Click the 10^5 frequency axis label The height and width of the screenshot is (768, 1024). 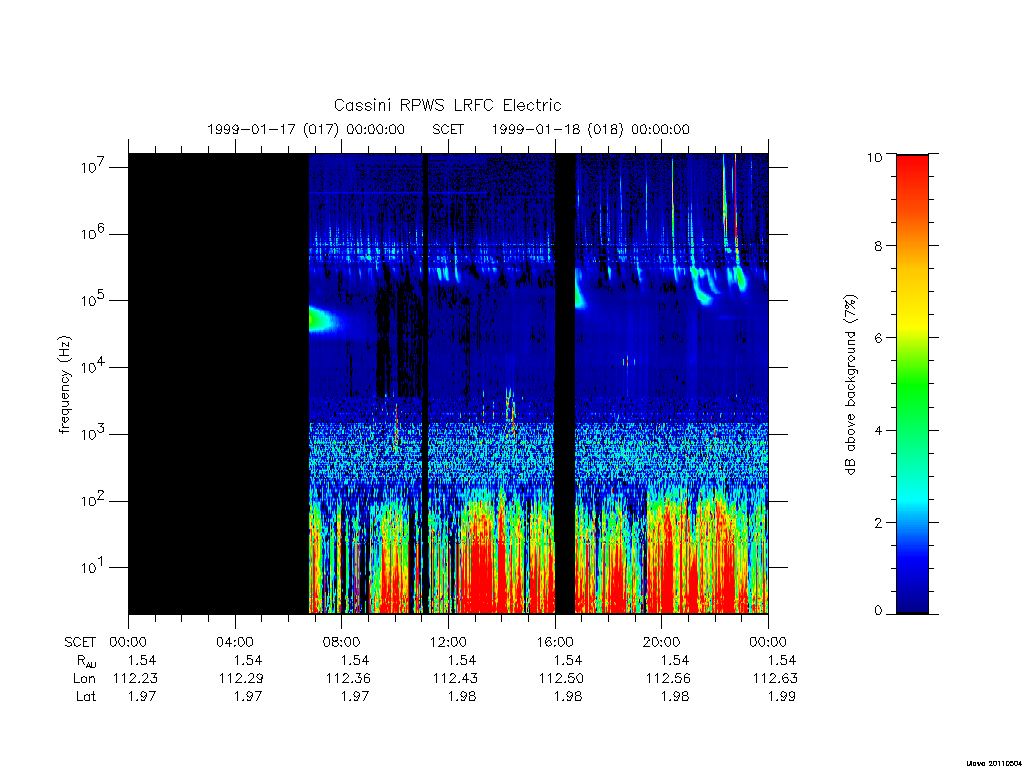(94, 300)
